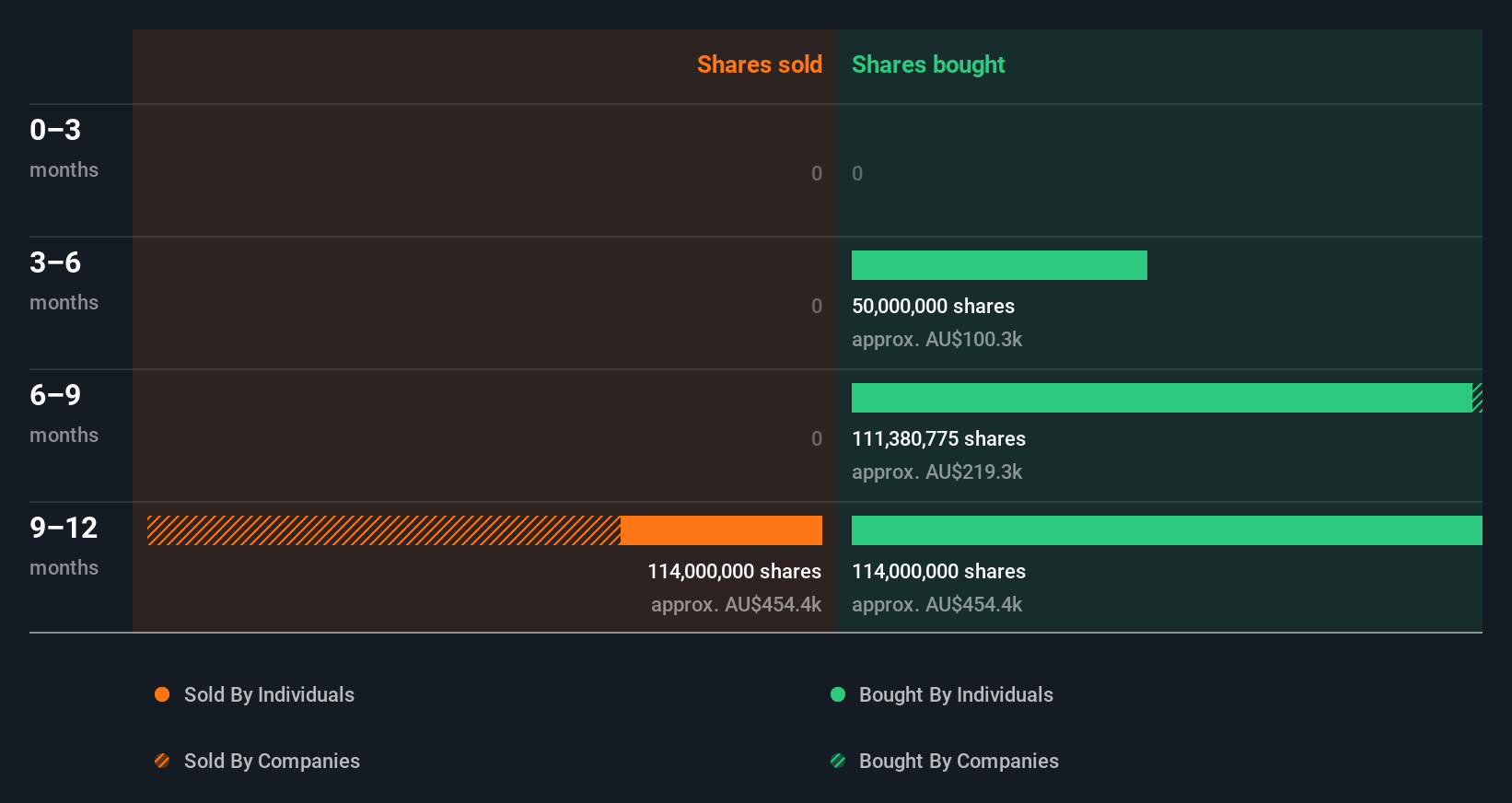Image resolution: width=1512 pixels, height=803 pixels.
Task: Click the approx. AU$219.3k value
Action: tap(936, 471)
